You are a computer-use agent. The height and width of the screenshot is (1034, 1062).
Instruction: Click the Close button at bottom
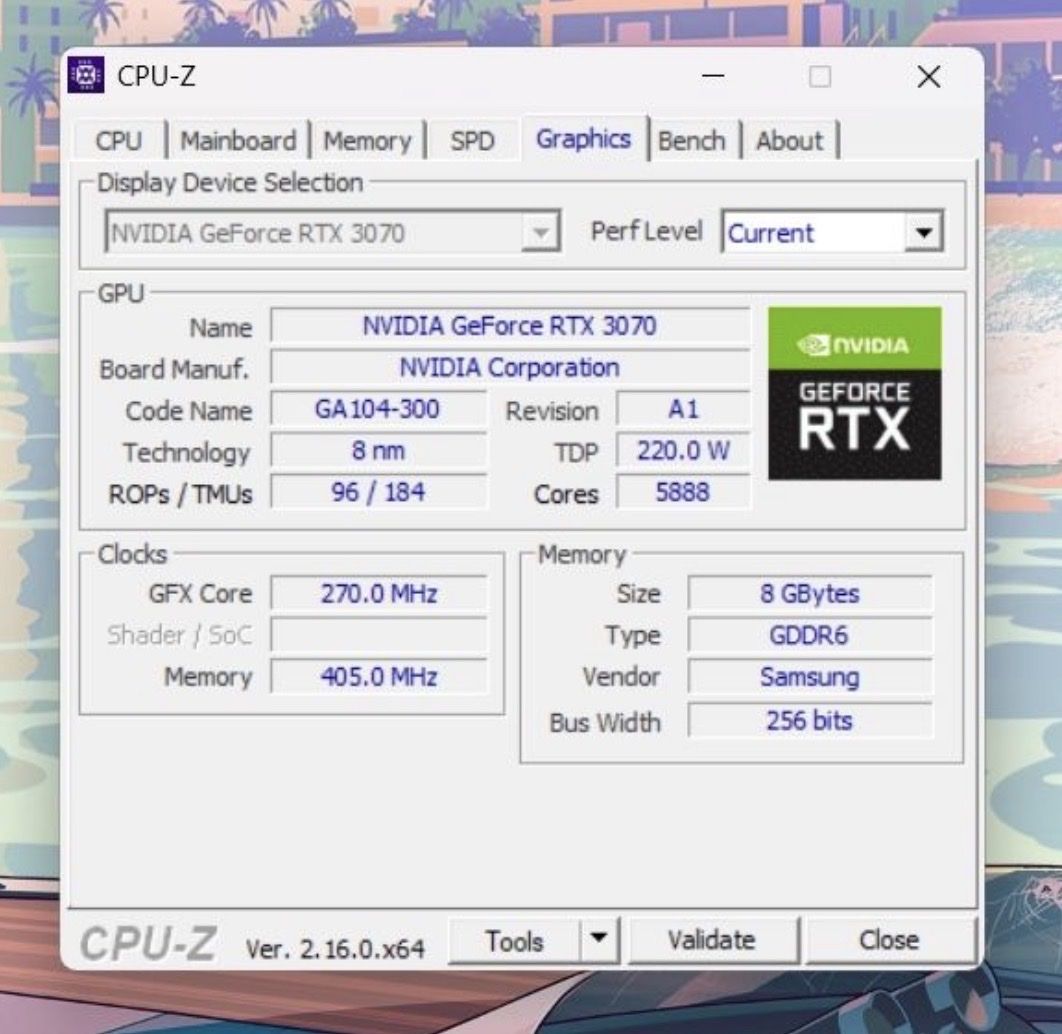889,940
